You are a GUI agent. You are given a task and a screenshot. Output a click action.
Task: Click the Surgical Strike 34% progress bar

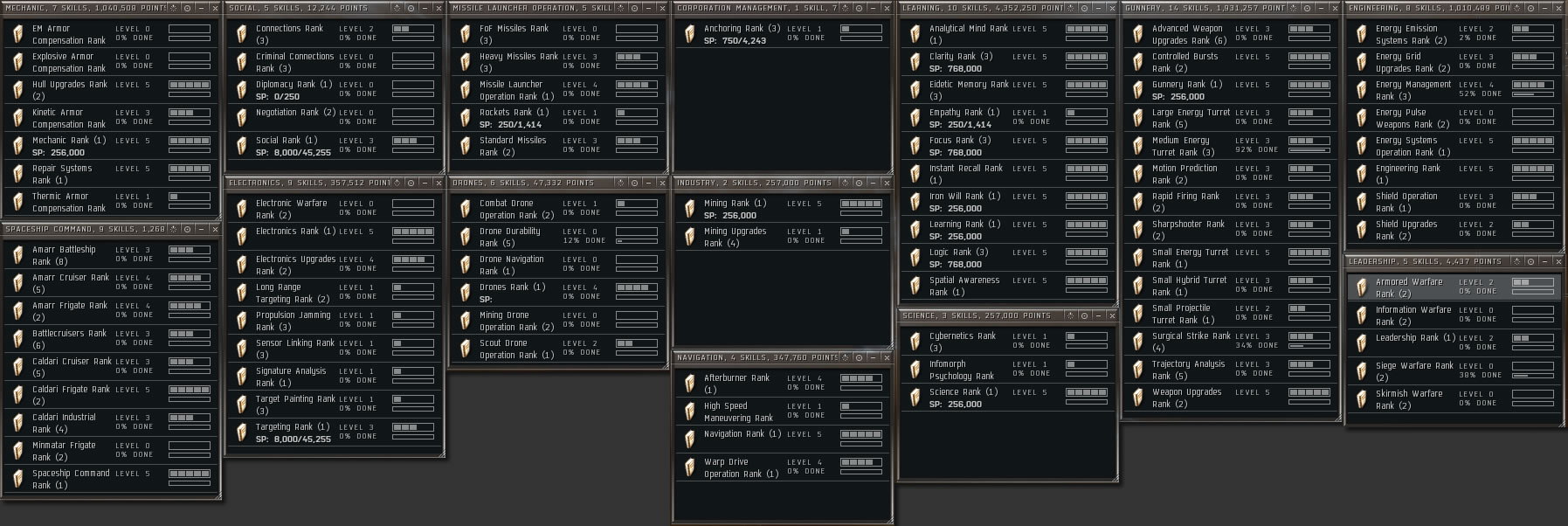click(1309, 345)
